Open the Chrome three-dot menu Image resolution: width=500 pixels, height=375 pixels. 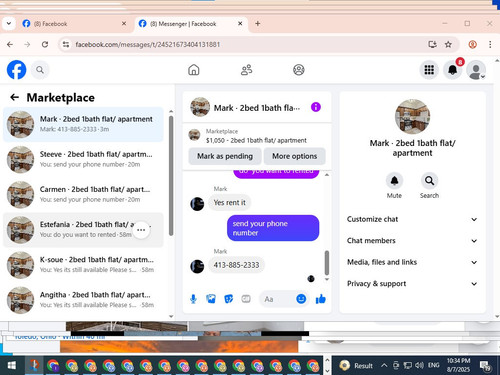click(x=490, y=44)
